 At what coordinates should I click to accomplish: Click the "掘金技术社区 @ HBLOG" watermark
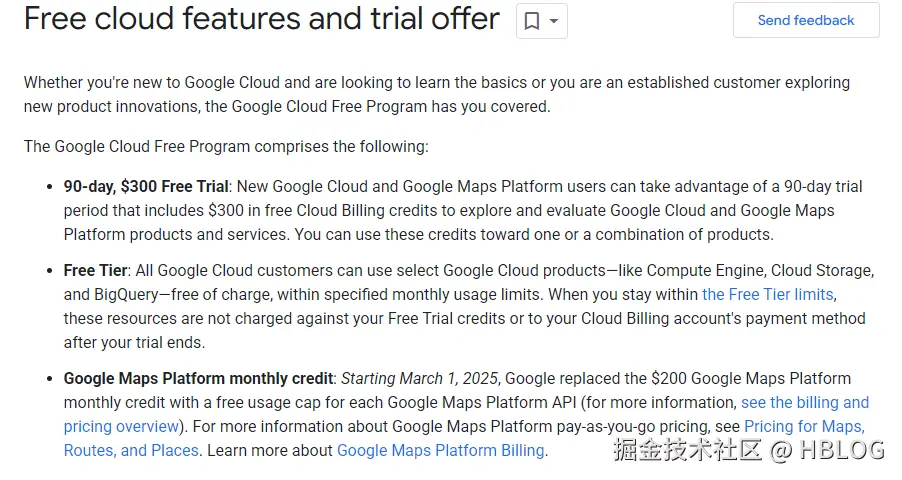(x=748, y=450)
